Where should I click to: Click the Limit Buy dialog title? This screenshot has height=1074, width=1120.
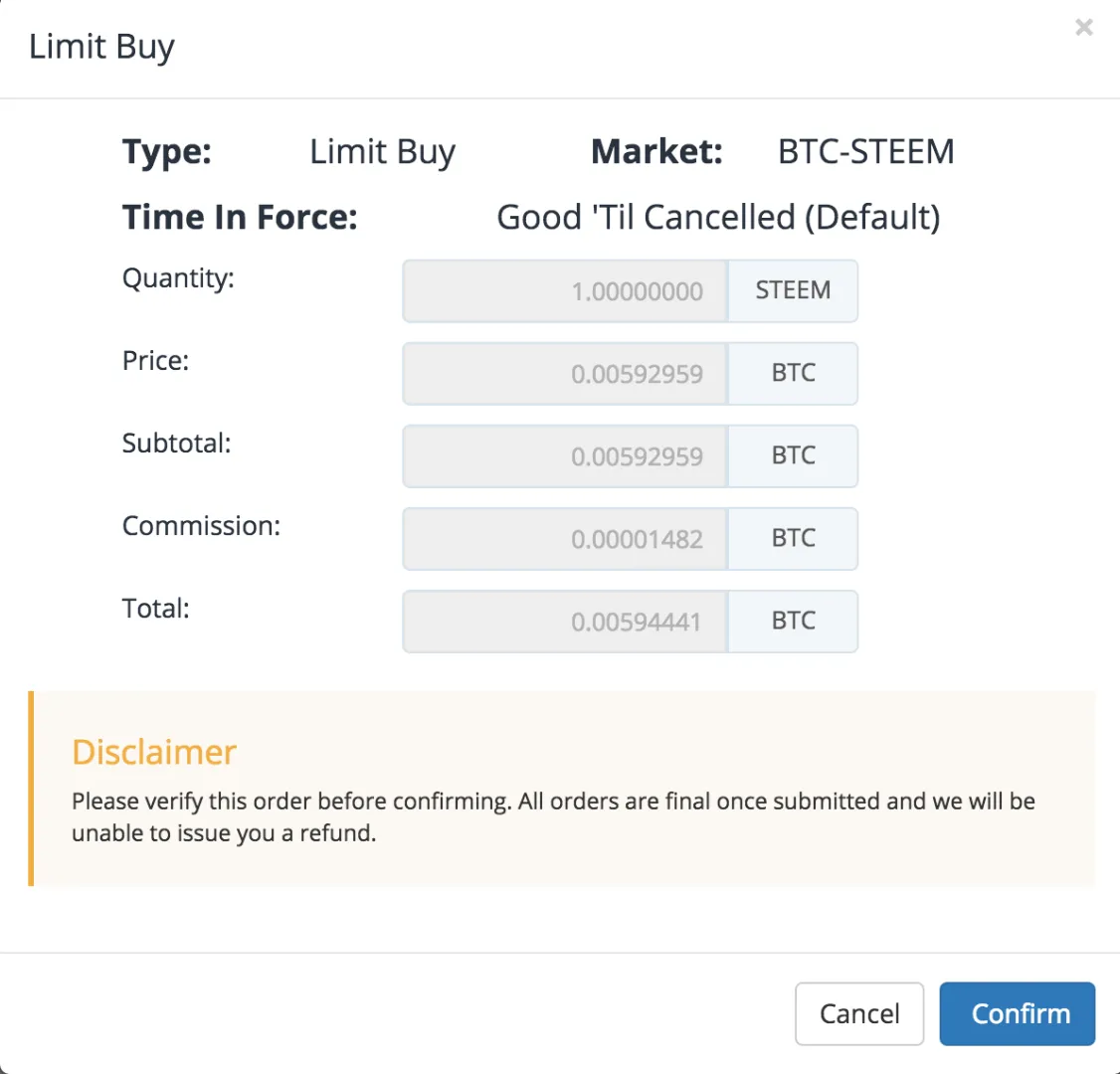[x=101, y=48]
